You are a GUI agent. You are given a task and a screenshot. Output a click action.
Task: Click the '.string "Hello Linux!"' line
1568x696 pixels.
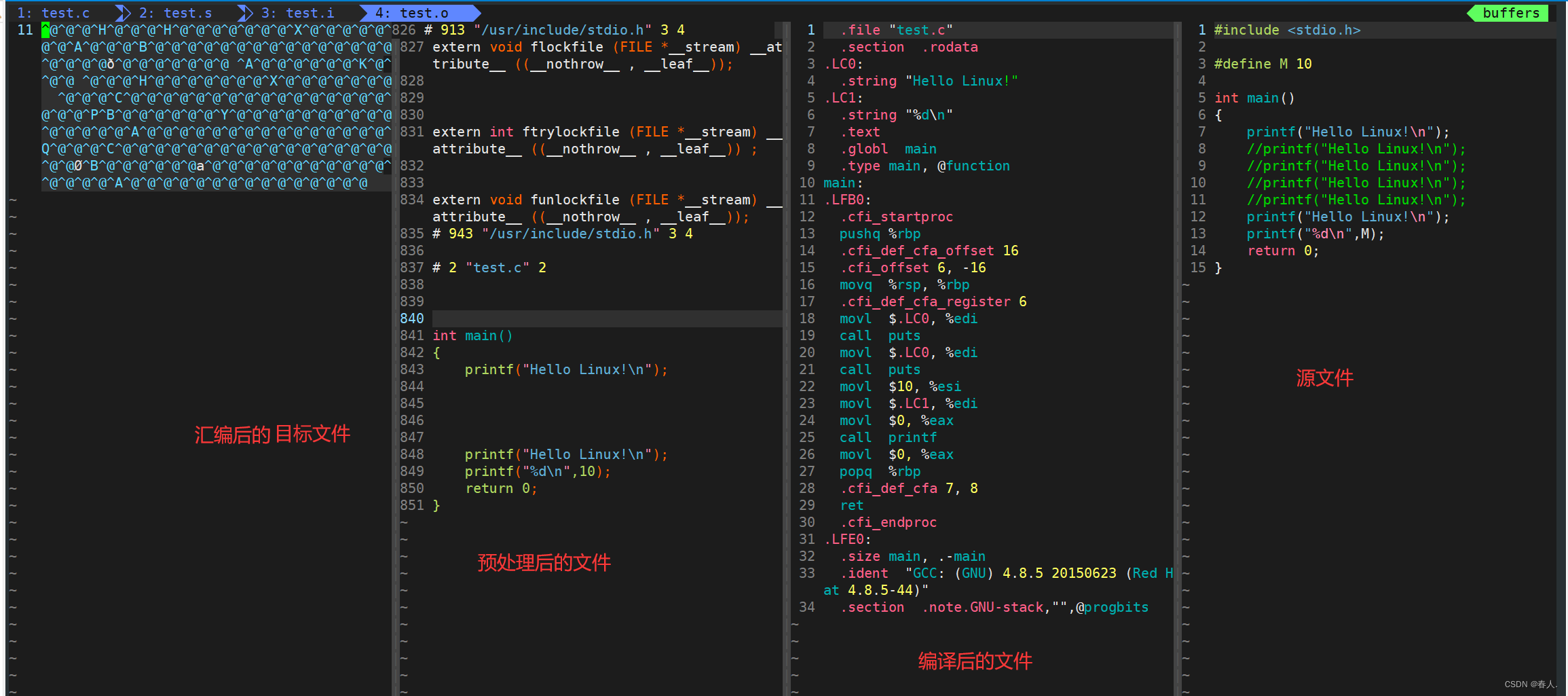point(929,81)
